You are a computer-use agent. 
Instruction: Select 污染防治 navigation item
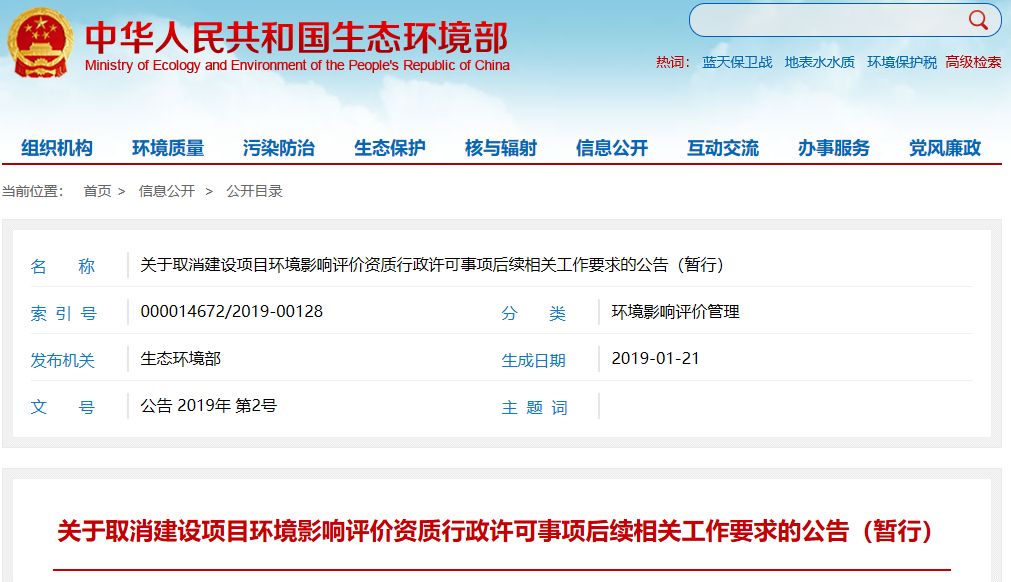click(x=279, y=148)
